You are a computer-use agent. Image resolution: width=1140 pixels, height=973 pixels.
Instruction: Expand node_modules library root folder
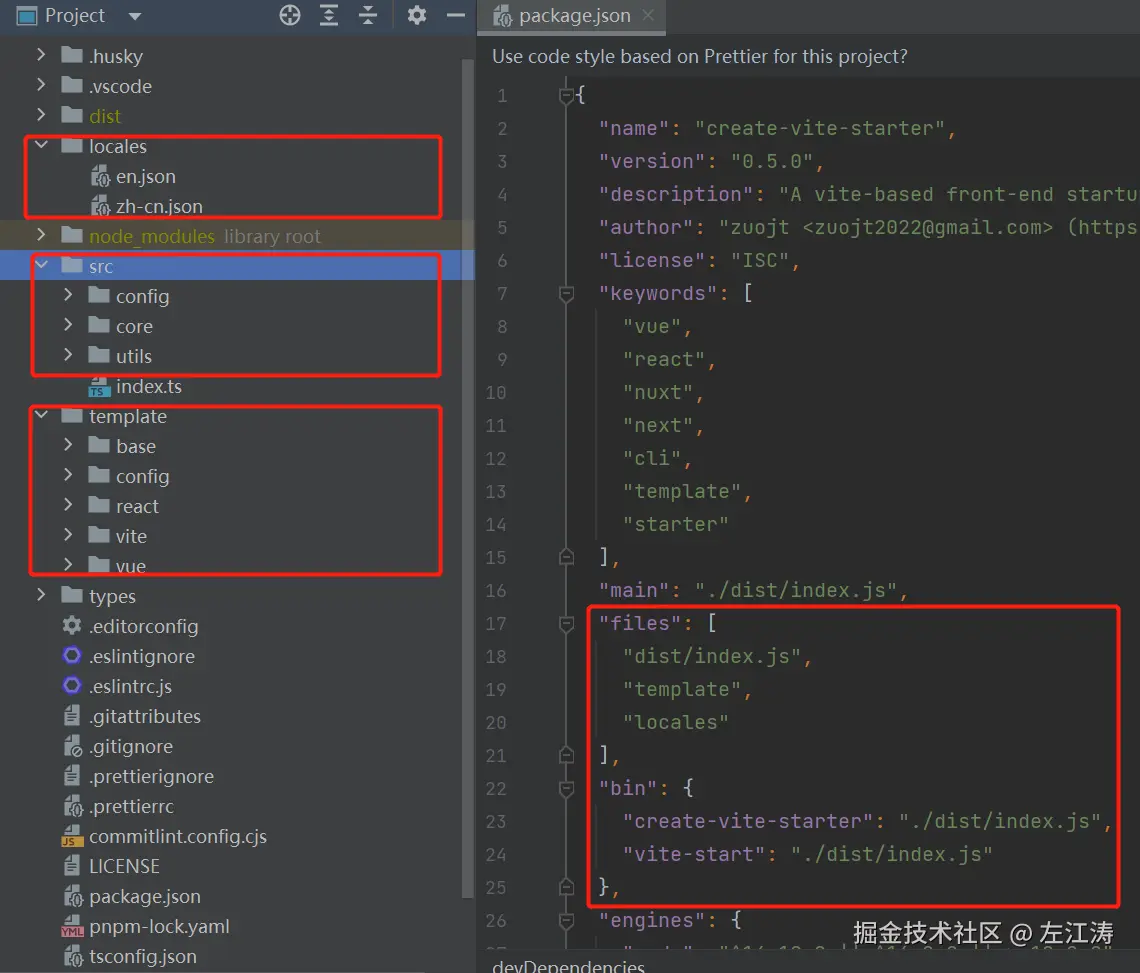[41, 235]
